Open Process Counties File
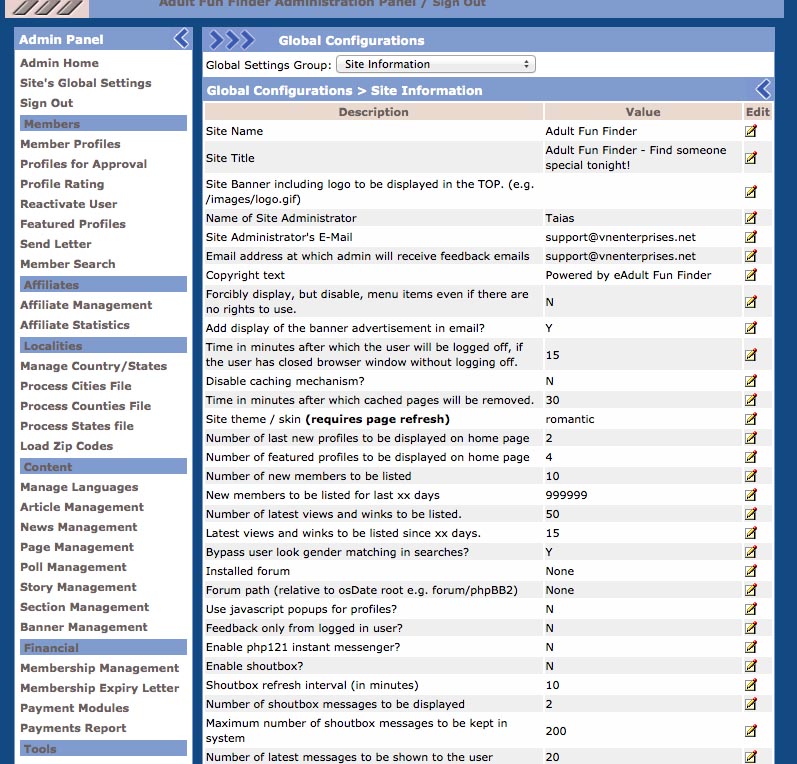 [x=85, y=406]
